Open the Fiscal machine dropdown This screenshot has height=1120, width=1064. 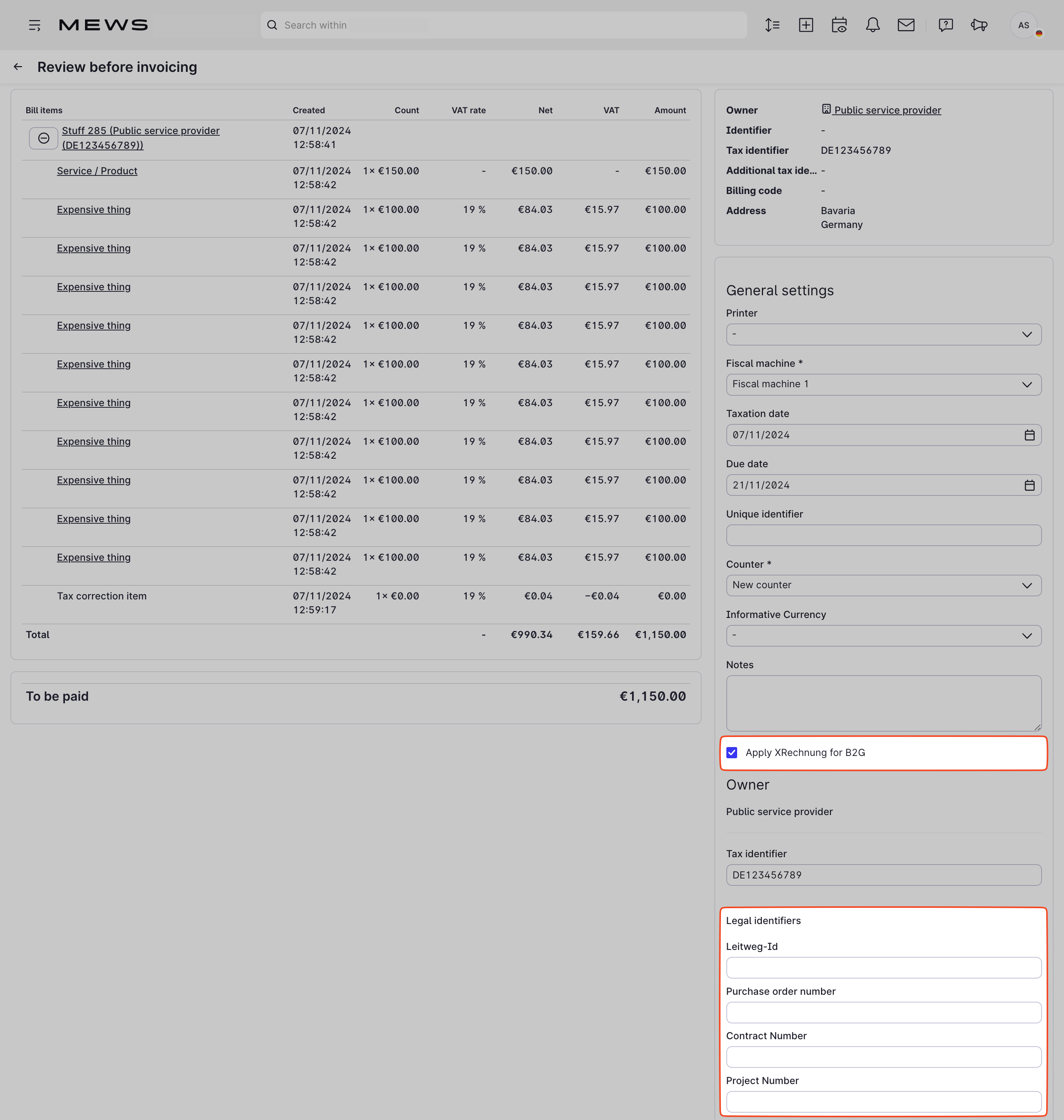884,384
